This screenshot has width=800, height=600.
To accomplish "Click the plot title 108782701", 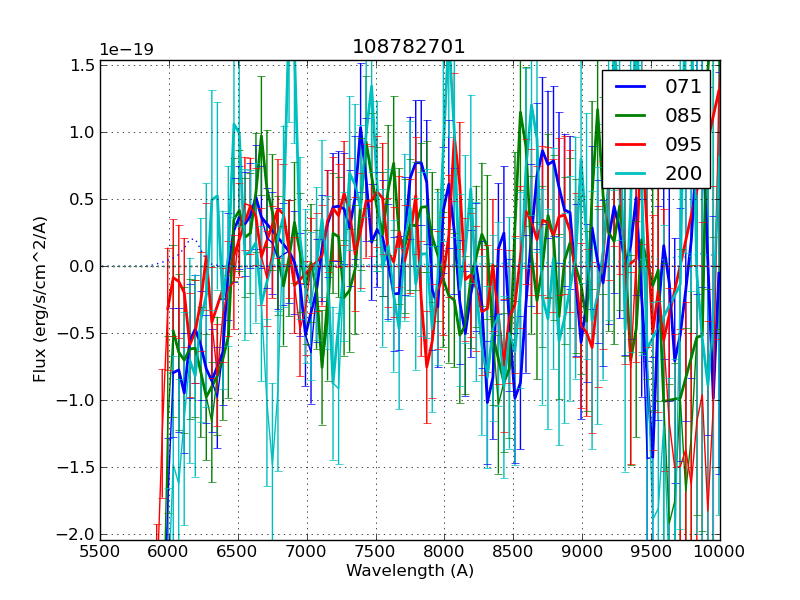I will coord(409,47).
